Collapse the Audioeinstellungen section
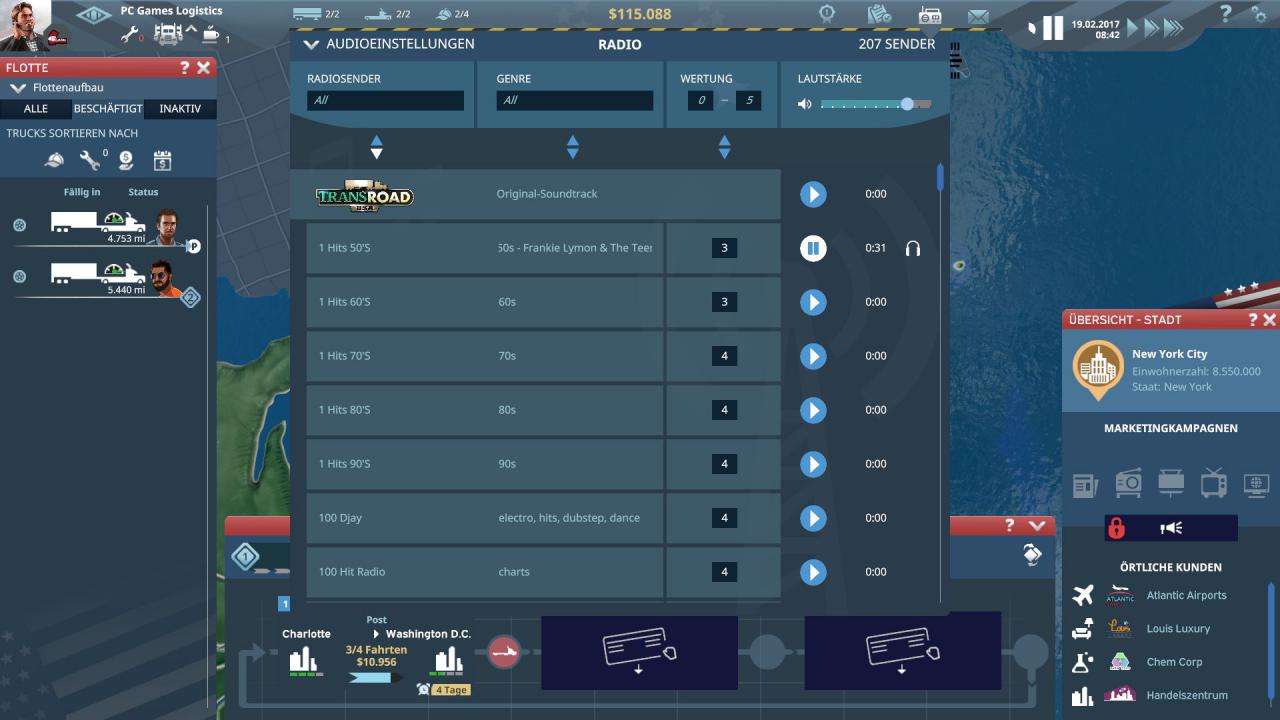 (311, 45)
